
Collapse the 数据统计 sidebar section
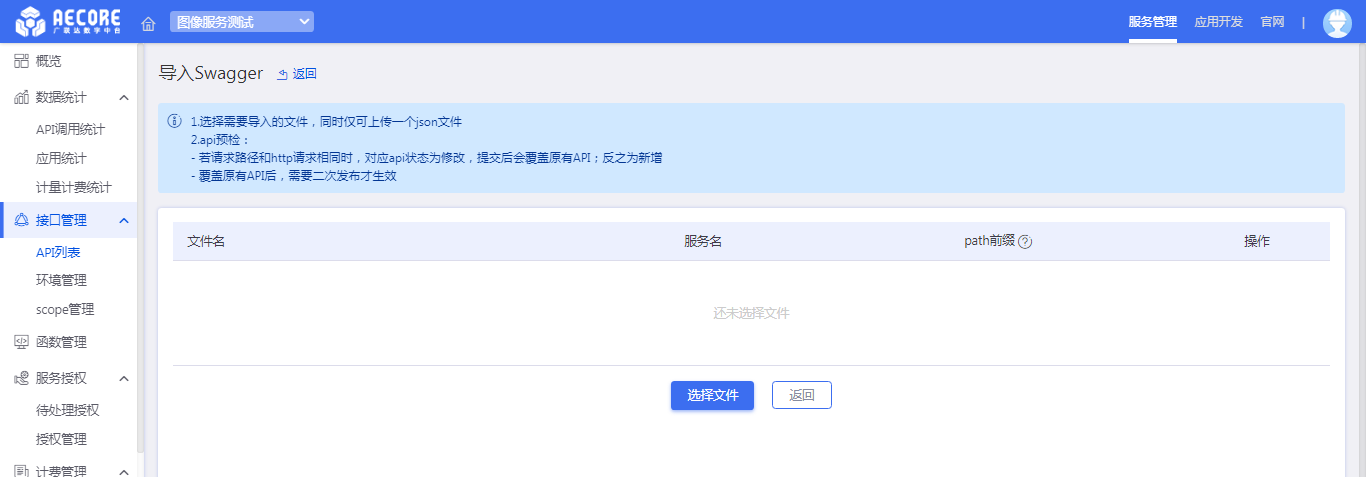pos(124,97)
